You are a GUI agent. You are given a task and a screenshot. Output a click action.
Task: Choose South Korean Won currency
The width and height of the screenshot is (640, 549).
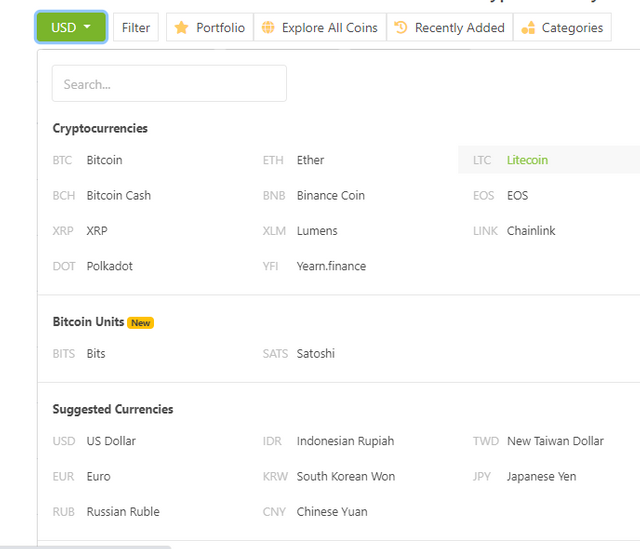(345, 476)
